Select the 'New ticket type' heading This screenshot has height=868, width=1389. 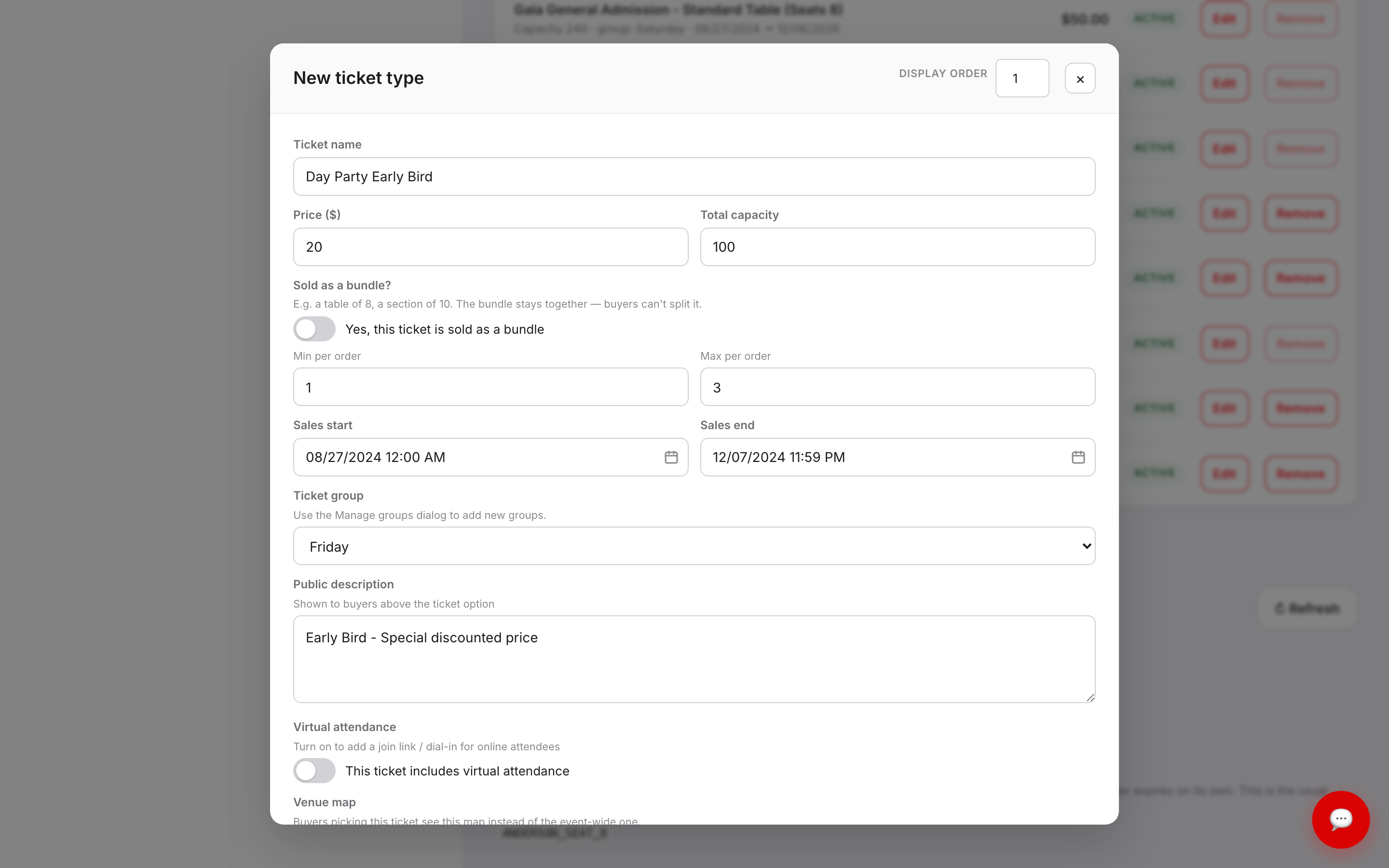coord(358,78)
